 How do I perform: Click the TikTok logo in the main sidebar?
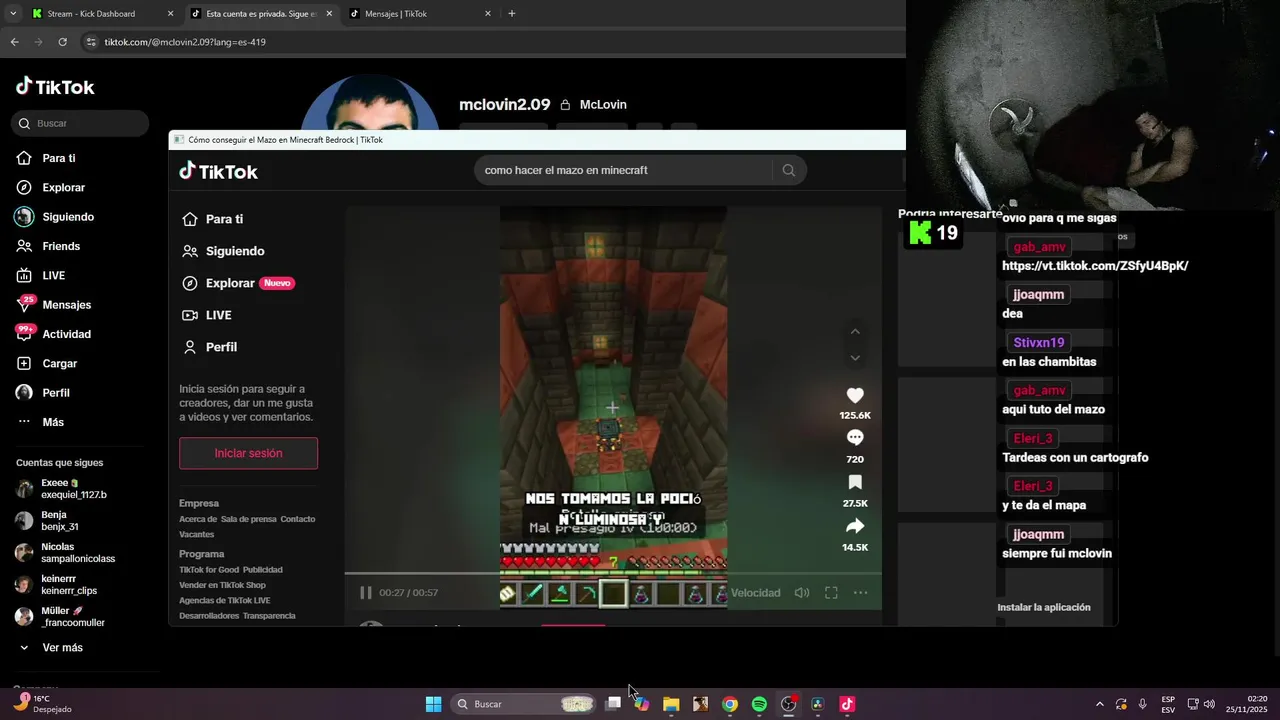pos(55,87)
